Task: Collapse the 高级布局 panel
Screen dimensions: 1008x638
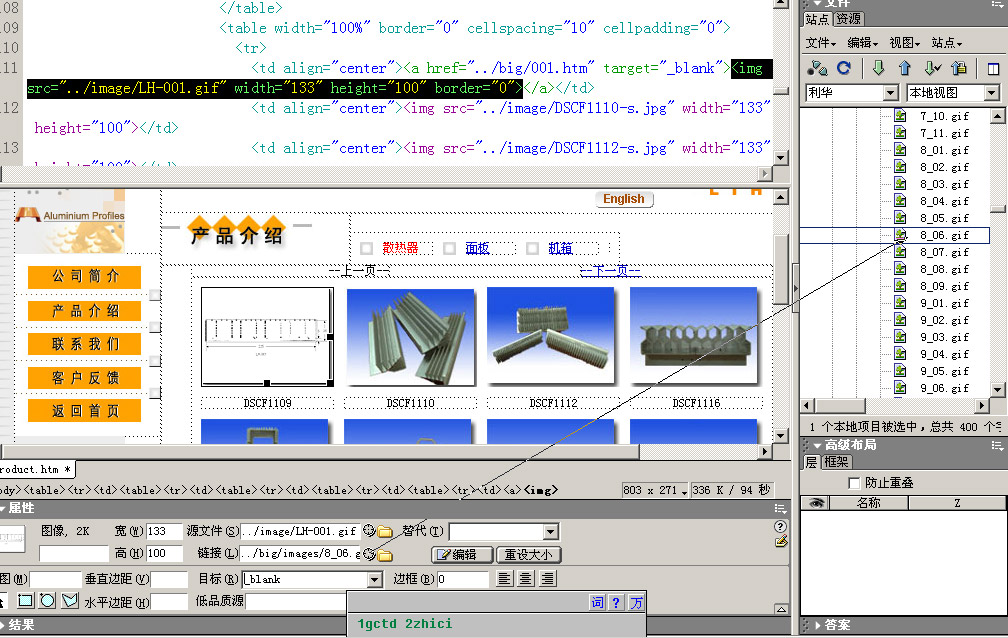Action: pyautogui.click(x=817, y=445)
